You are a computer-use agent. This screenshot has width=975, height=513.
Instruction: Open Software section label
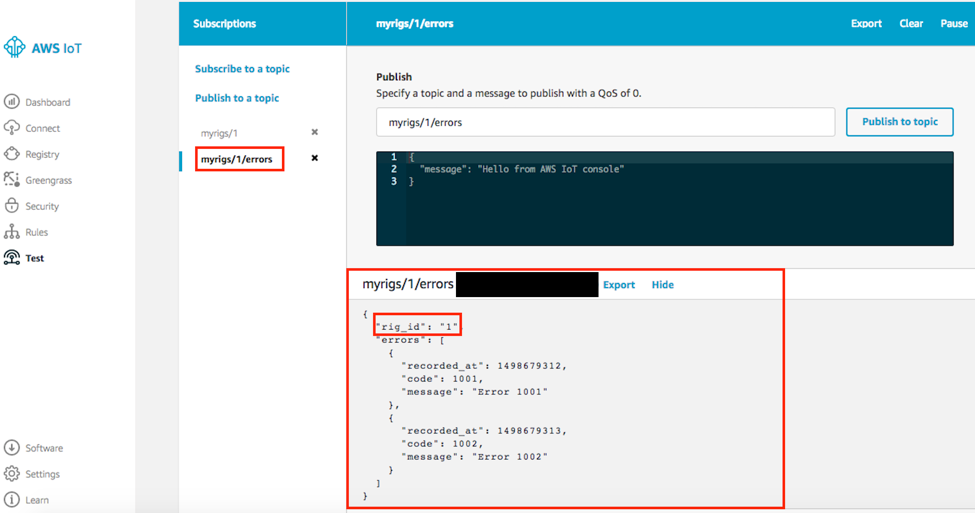[x=44, y=448]
